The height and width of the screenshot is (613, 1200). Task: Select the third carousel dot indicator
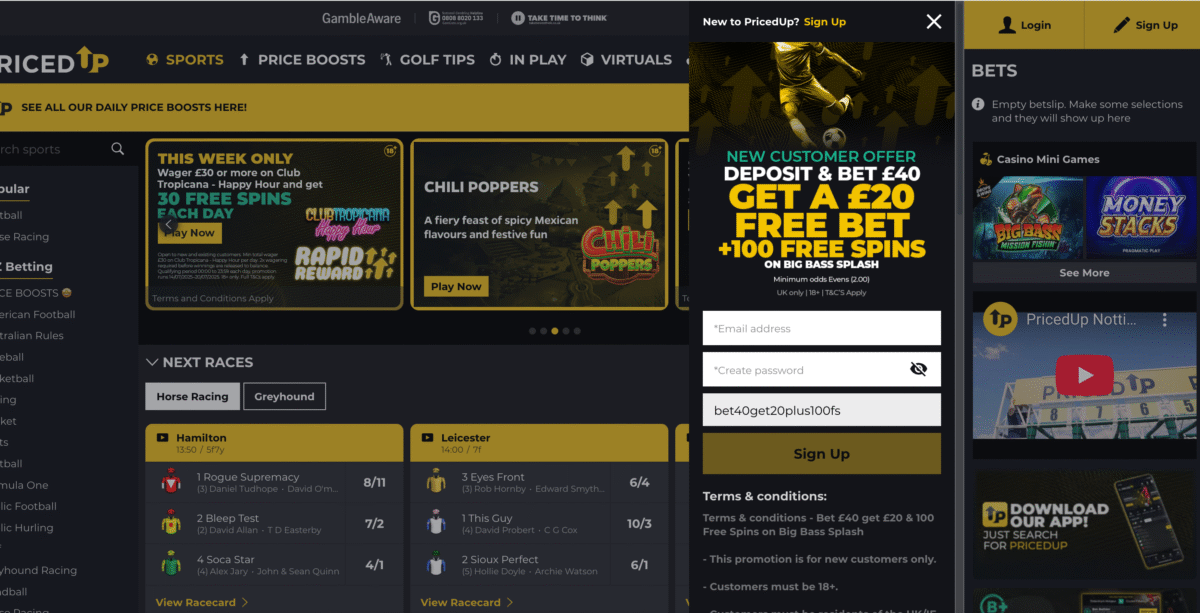[x=554, y=330]
